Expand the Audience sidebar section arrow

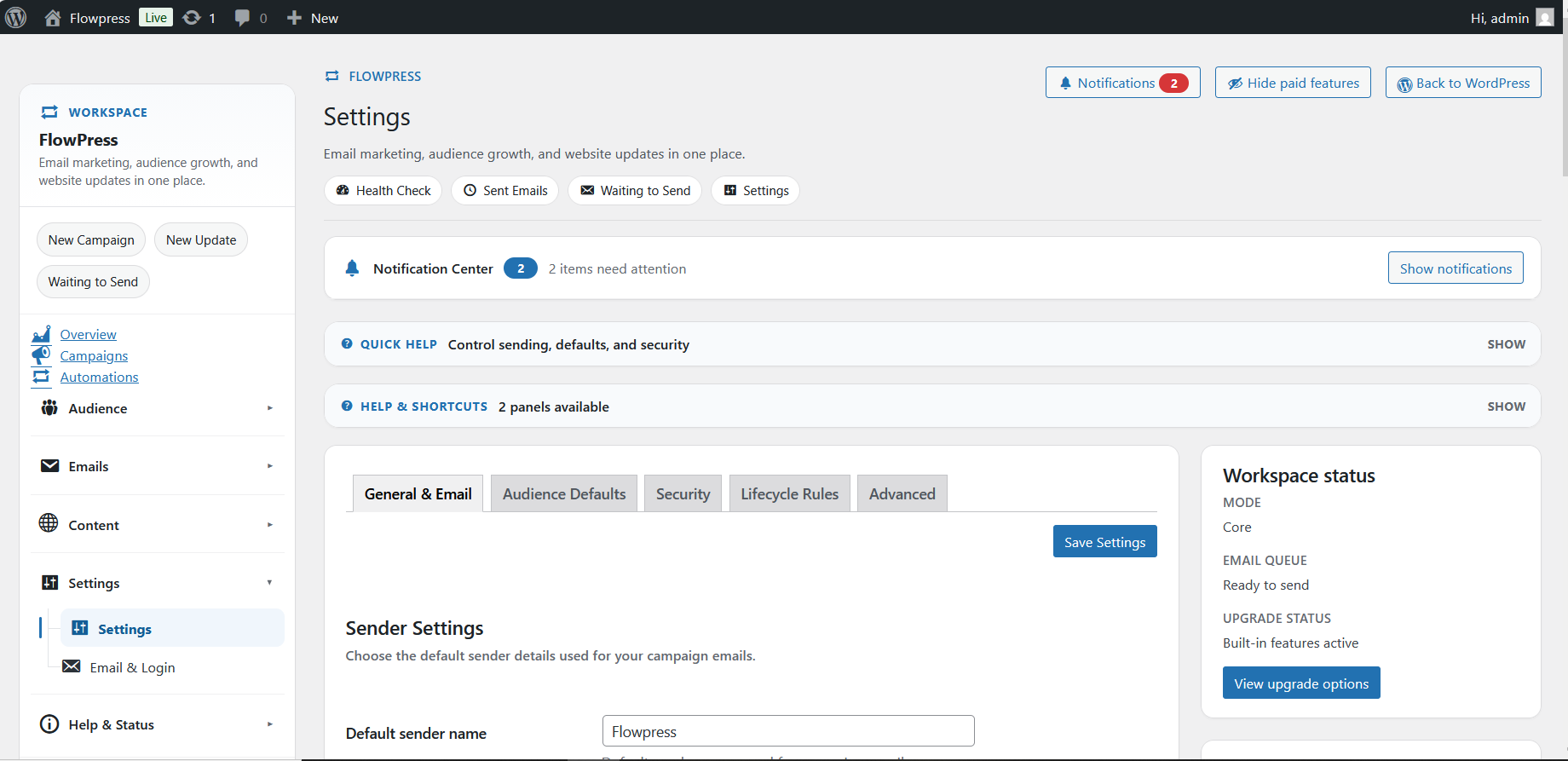click(x=269, y=408)
